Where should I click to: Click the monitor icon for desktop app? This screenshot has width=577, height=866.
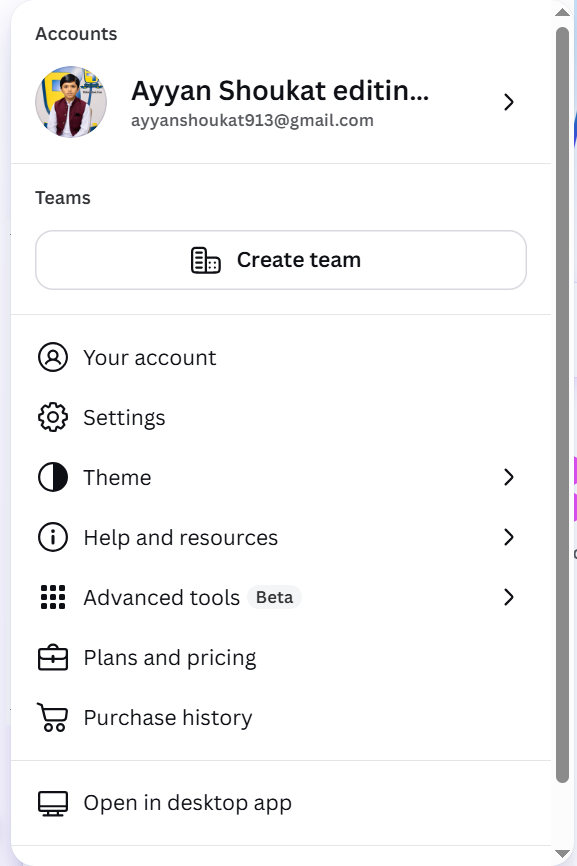point(52,803)
